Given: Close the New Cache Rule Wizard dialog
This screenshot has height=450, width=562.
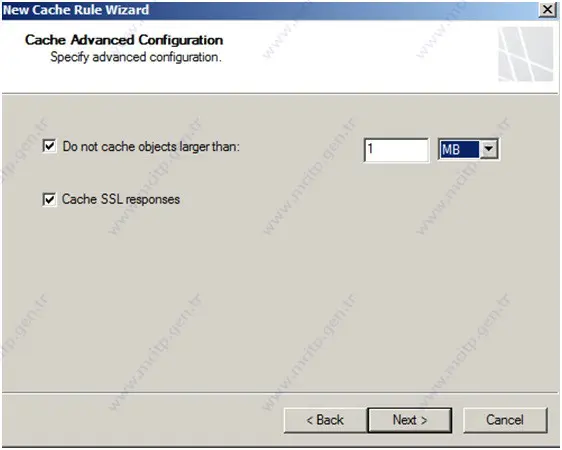Looking at the screenshot, I should pyautogui.click(x=547, y=10).
